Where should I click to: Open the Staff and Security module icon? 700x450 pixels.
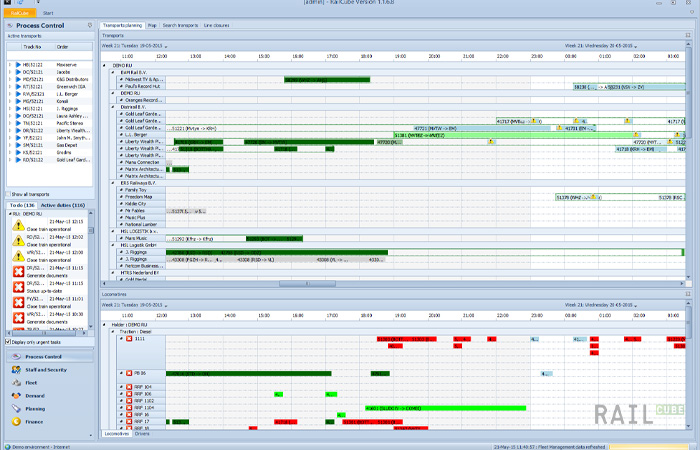pyautogui.click(x=17, y=370)
